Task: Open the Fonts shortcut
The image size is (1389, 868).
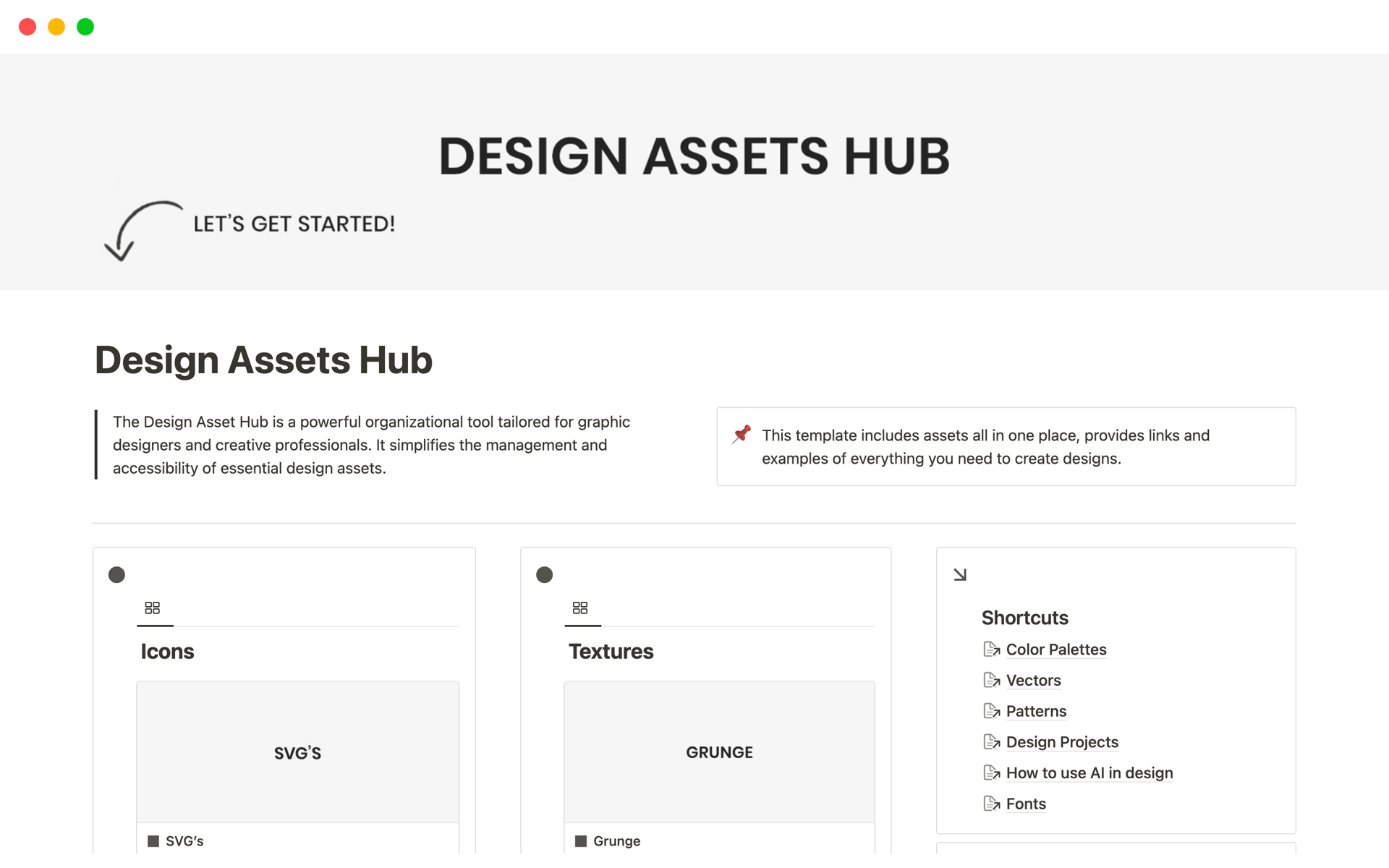Action: point(1025,803)
